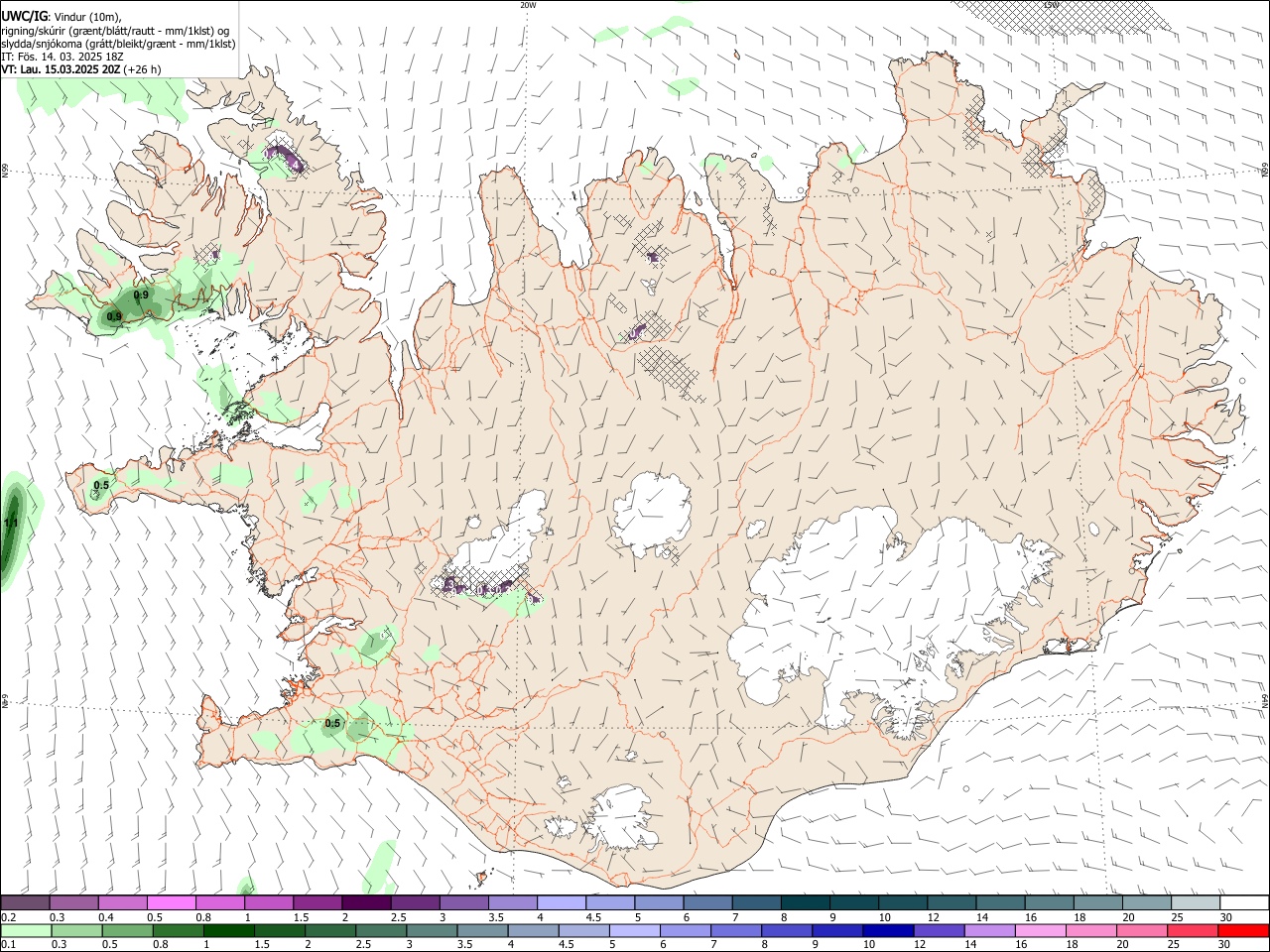The height and width of the screenshot is (952, 1270).
Task: Click the red 30 swatch in lower legend row
Action: point(1243,930)
